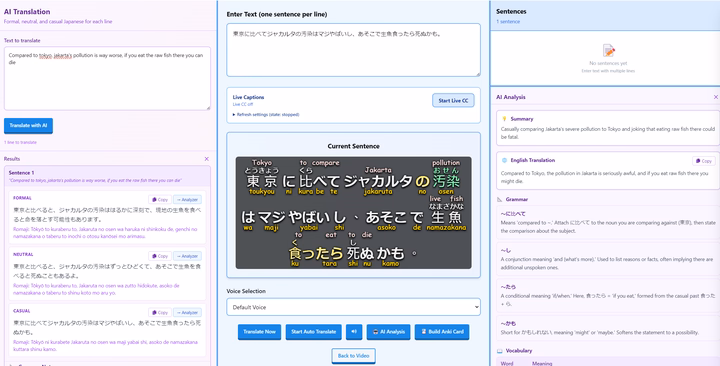Open AI Analysis from center toolbar

click(388, 332)
